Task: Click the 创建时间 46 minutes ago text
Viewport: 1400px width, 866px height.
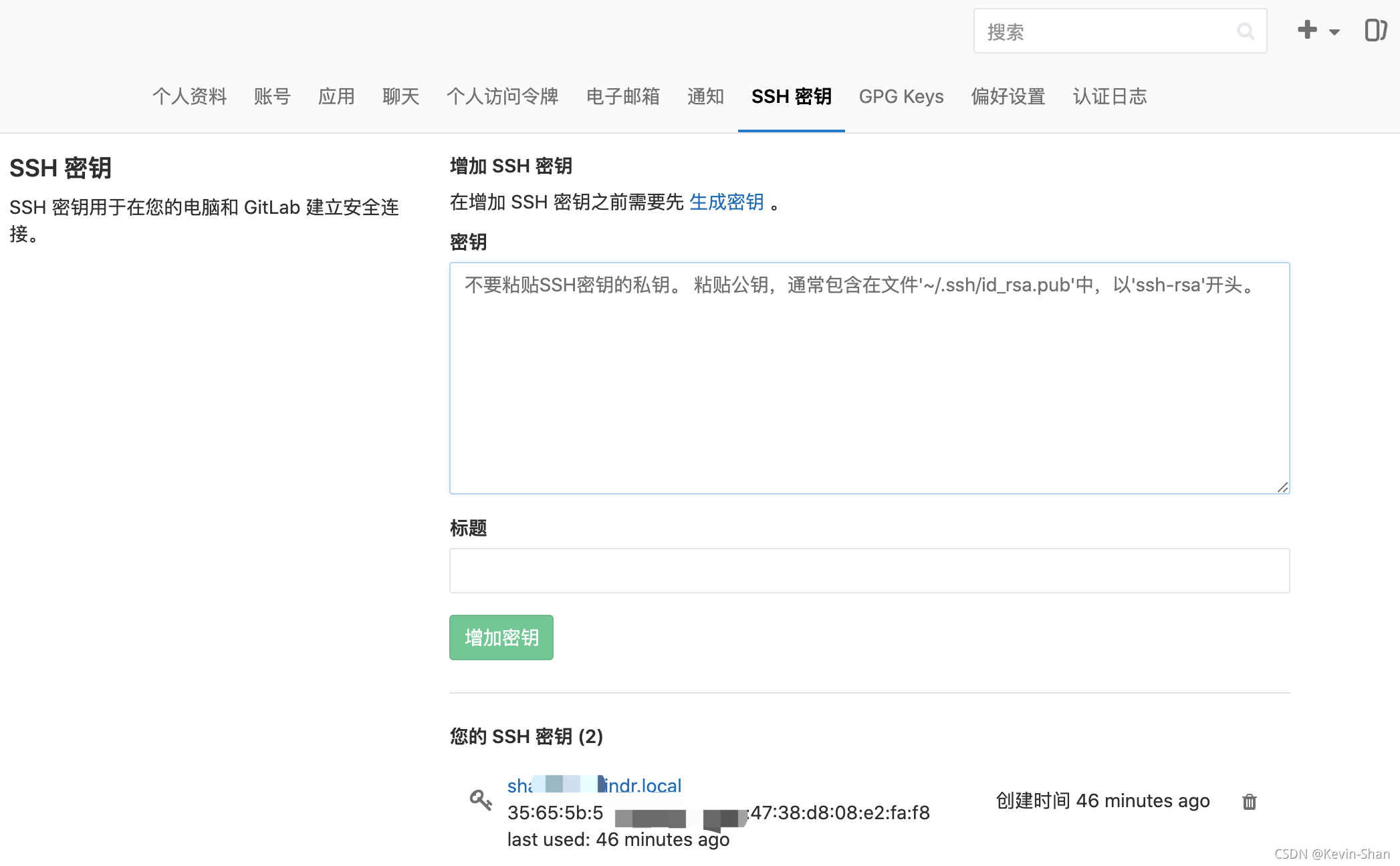Action: 1102,801
